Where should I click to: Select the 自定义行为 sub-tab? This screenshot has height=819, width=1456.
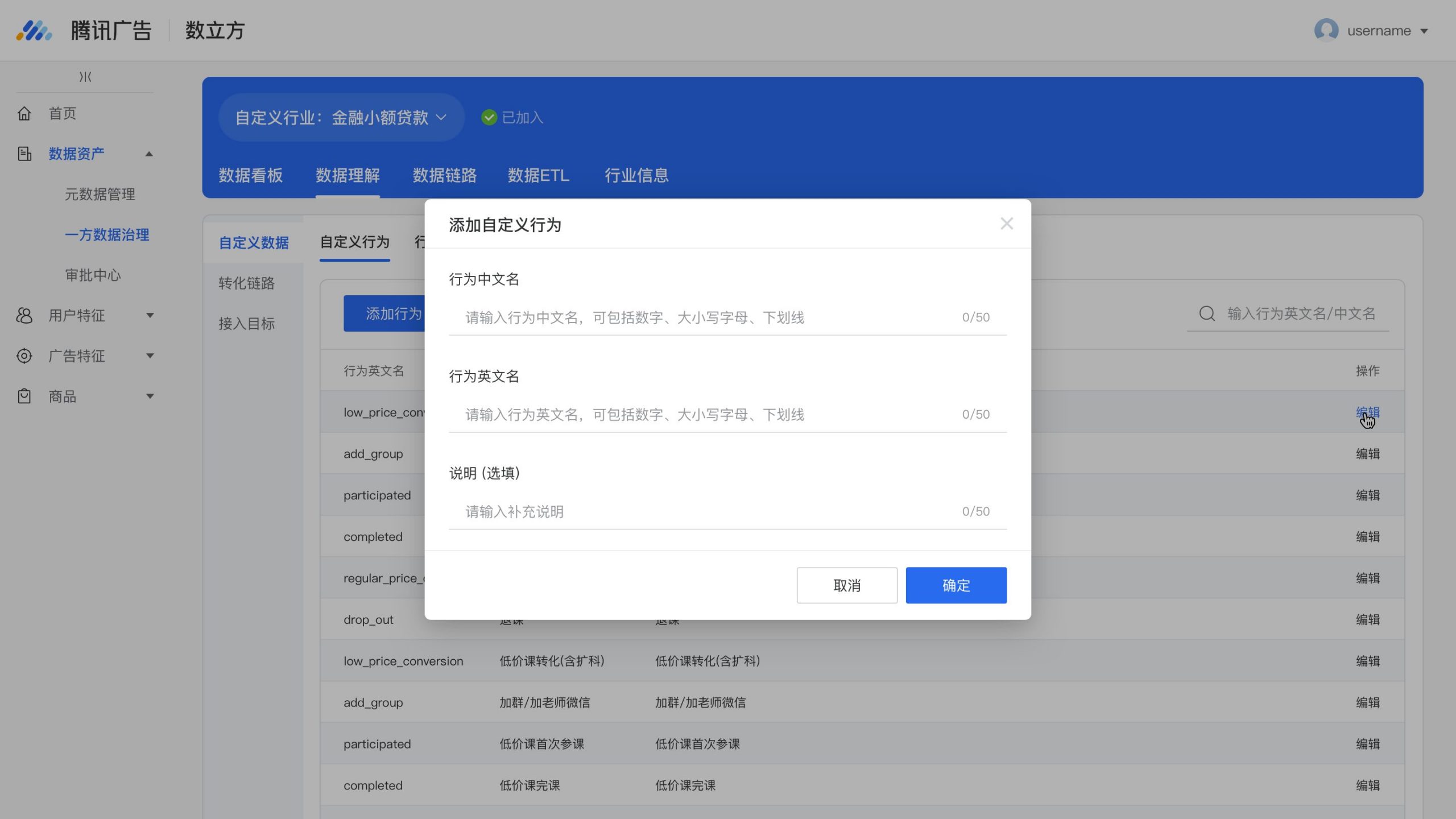[355, 242]
